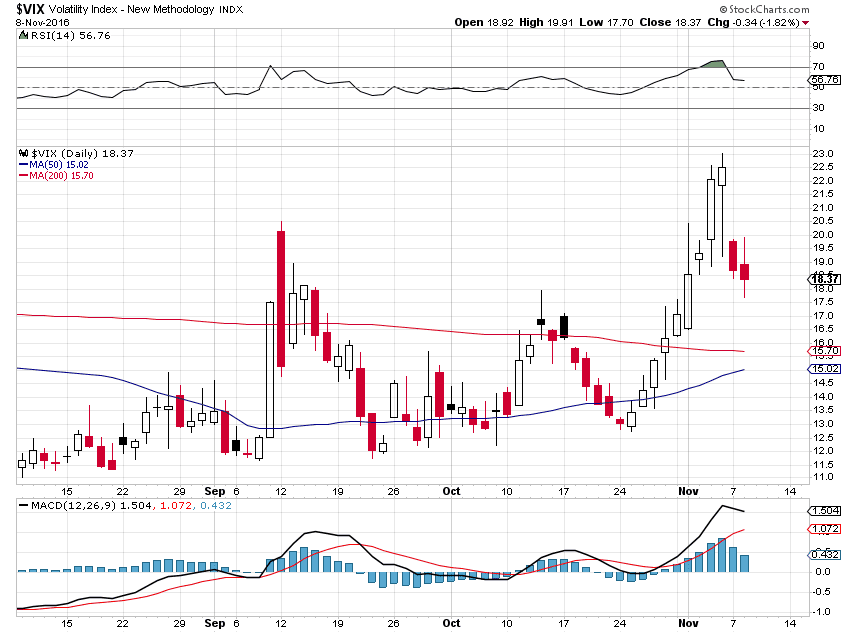Click the 18.37 last price tag on the axis
Viewport: 850px width, 633px height.
point(825,279)
